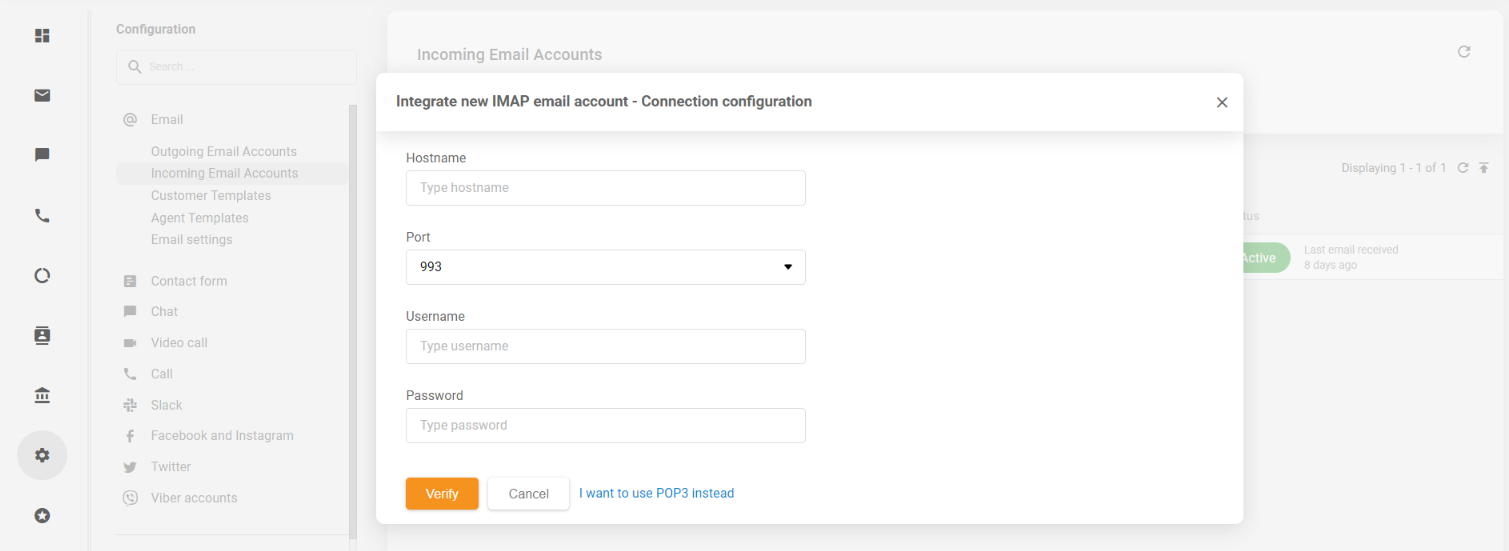Image resolution: width=1509 pixels, height=551 pixels.
Task: Focus the Hostname input field
Action: click(x=605, y=188)
